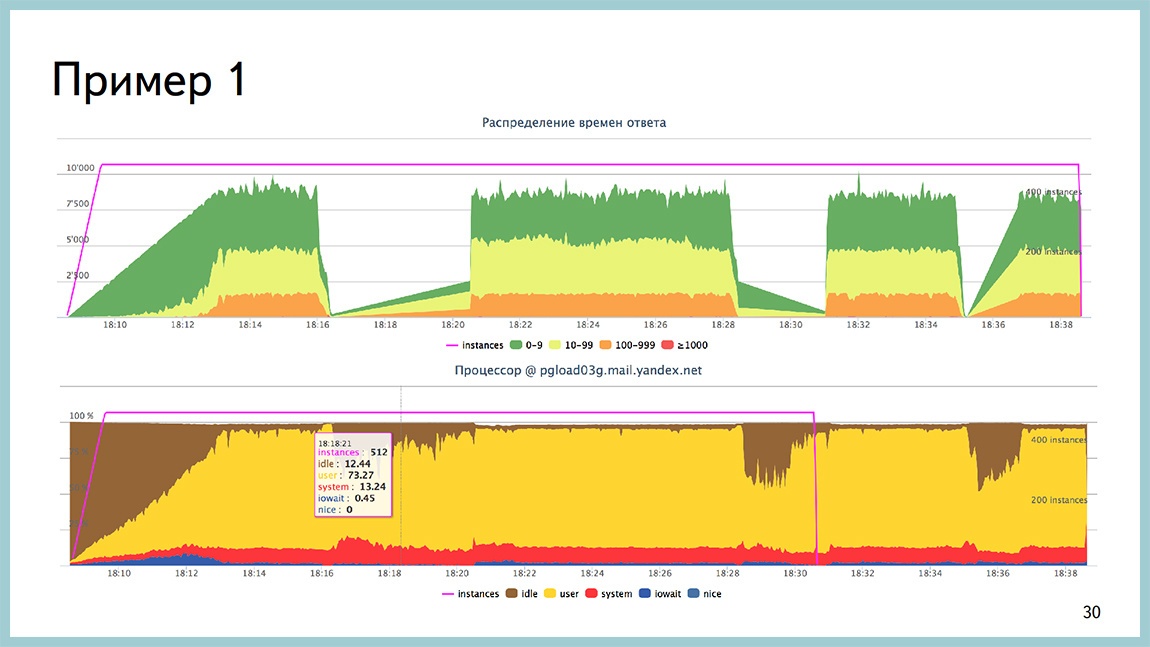Click 18:24 tick on CPU chart
Viewport: 1150px width, 647px height.
pos(592,573)
